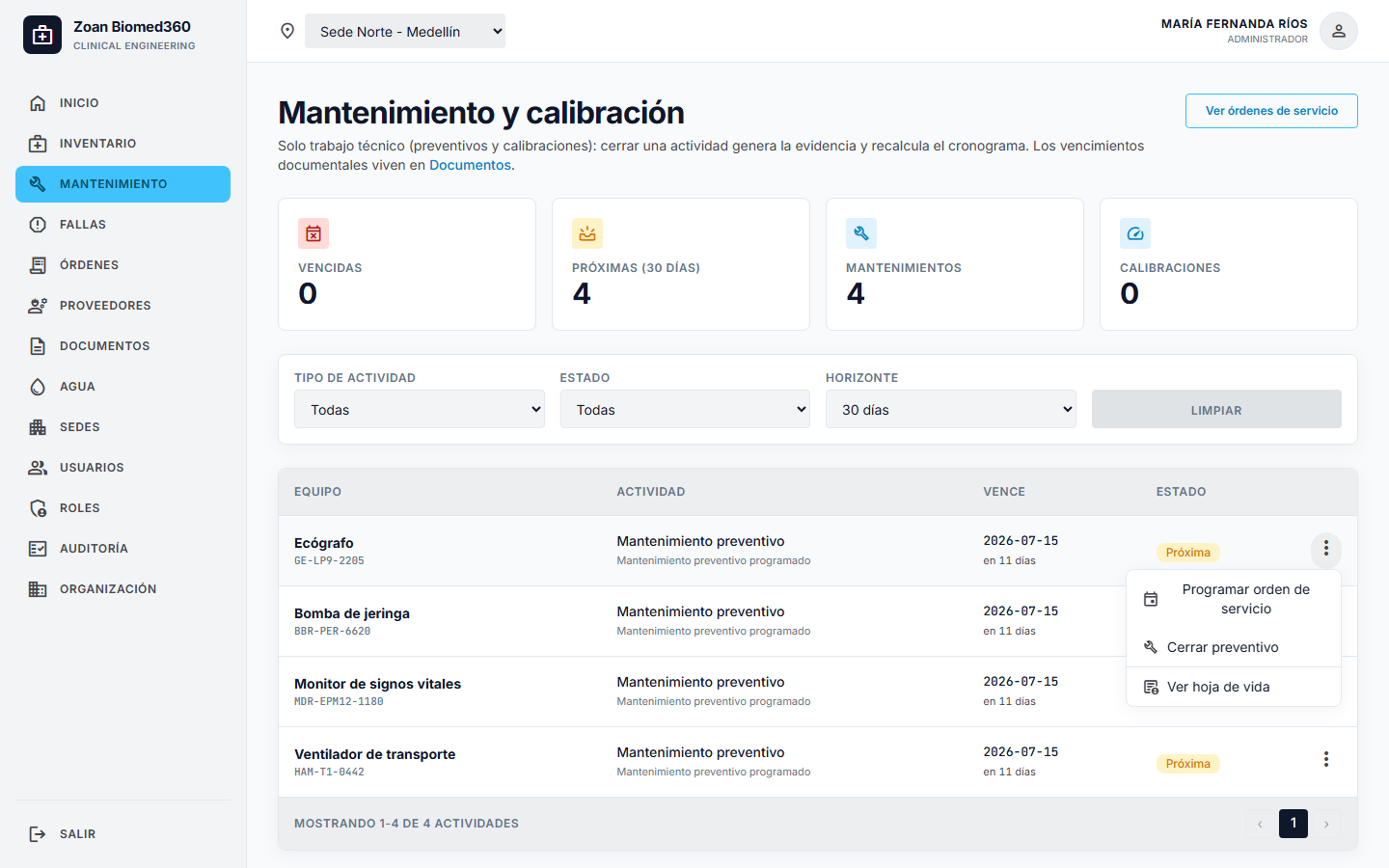Viewport: 1389px width, 868px height.
Task: Click the Ecógrafo equipment name
Action: (324, 543)
